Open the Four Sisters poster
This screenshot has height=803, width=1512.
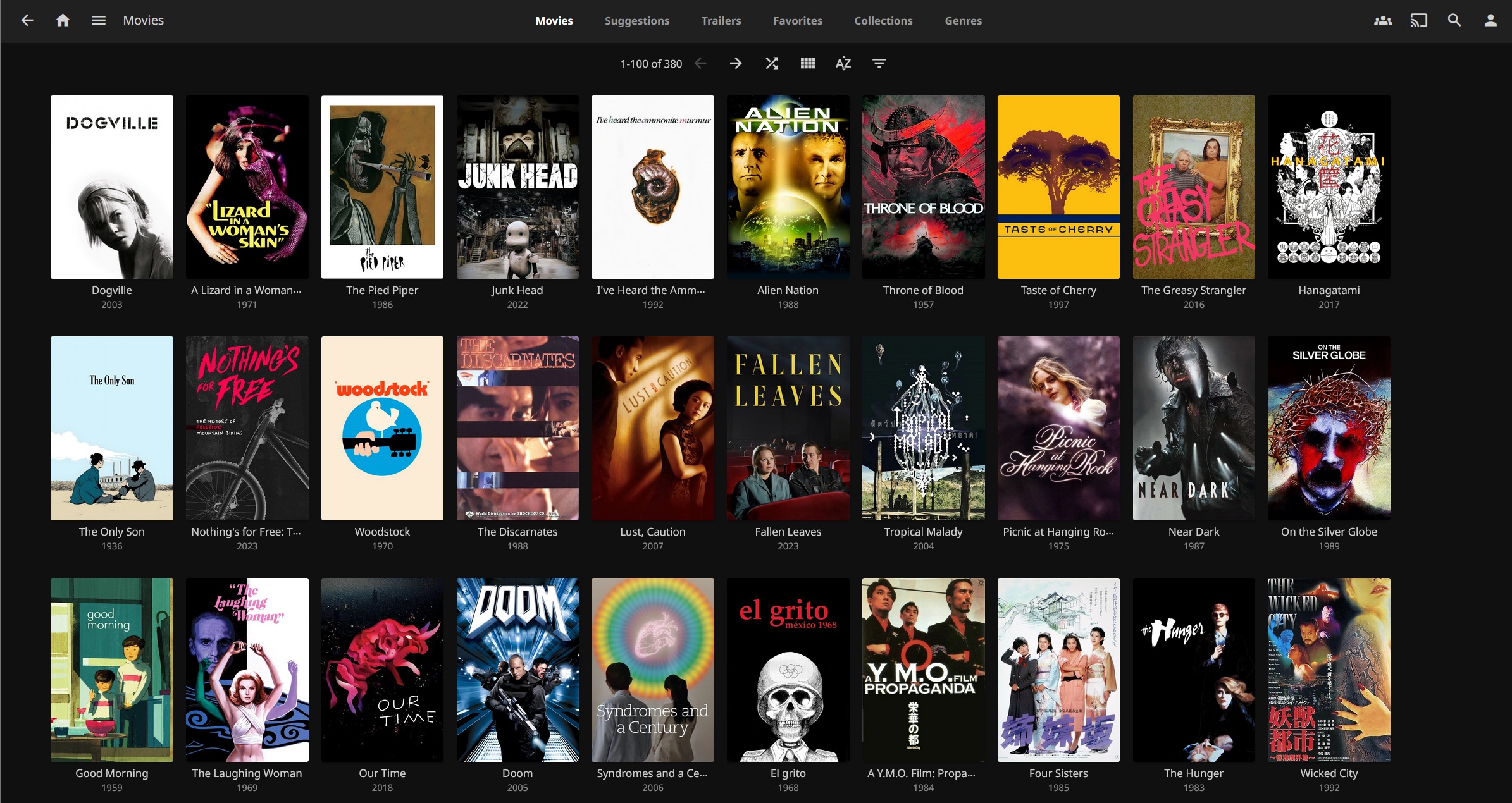tap(1058, 670)
